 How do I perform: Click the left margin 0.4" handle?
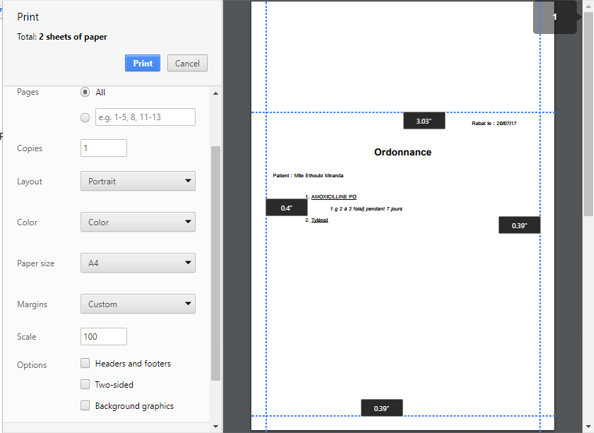[x=286, y=208]
